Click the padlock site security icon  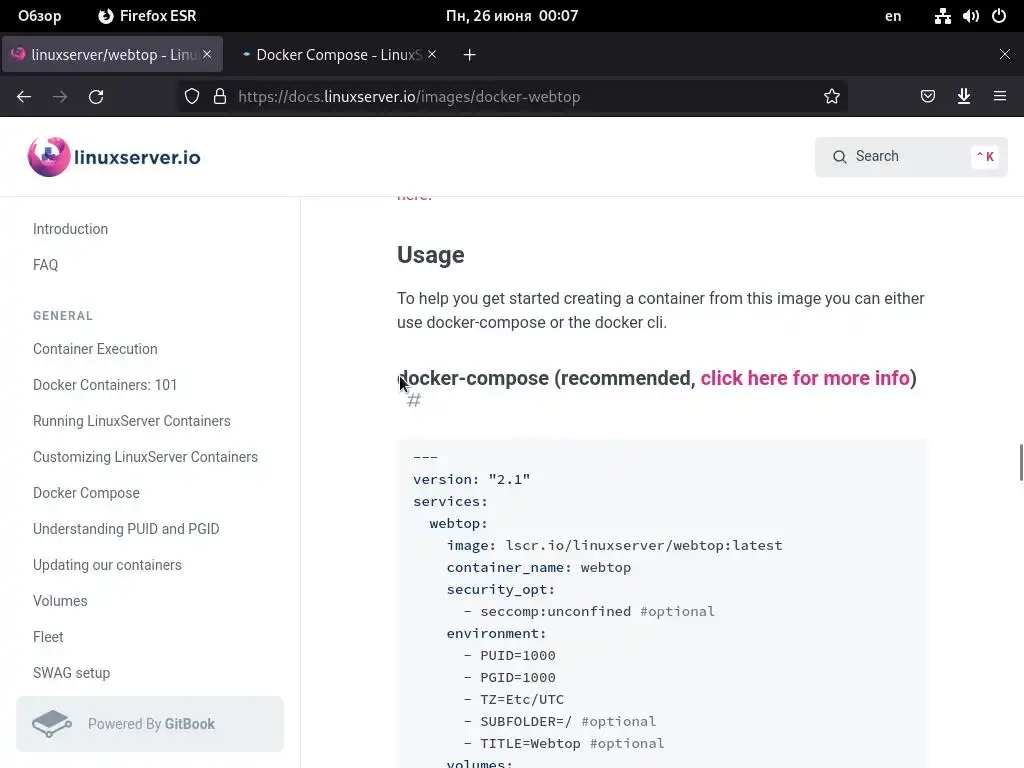pos(220,97)
